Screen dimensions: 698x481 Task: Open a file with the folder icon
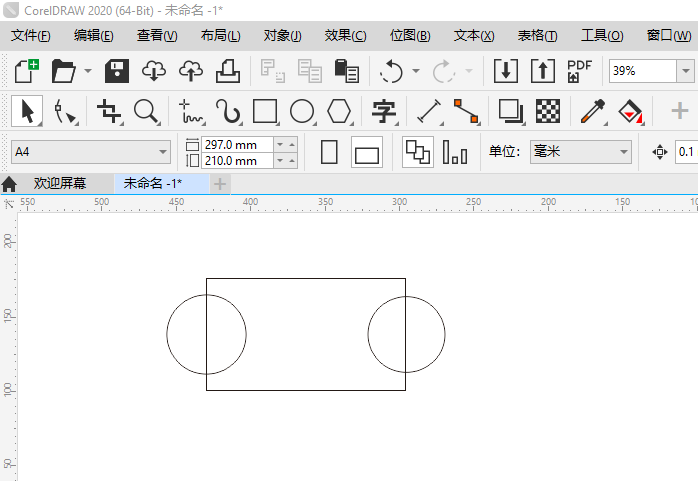coord(64,71)
